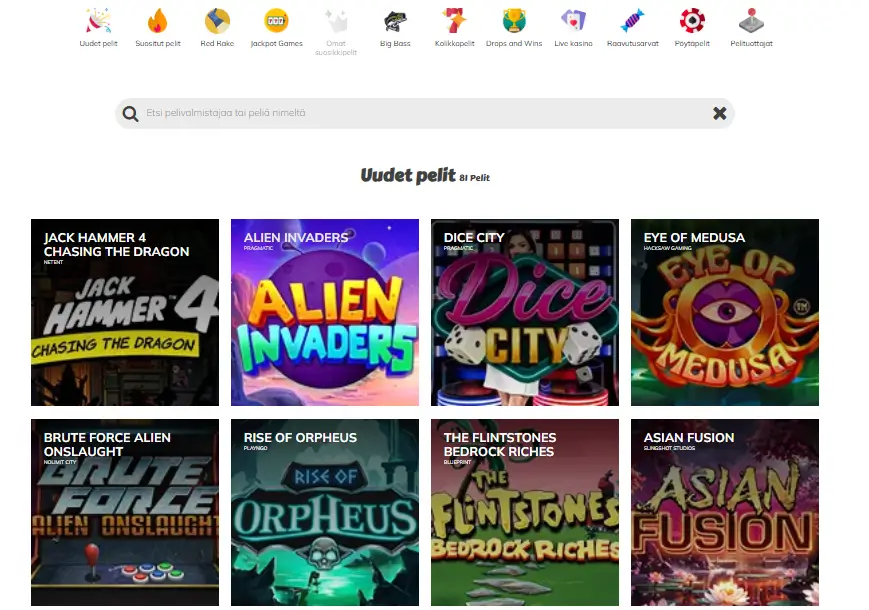Choose the Jackpot Games icon
Image resolution: width=869 pixels, height=610 pixels.
(x=277, y=21)
